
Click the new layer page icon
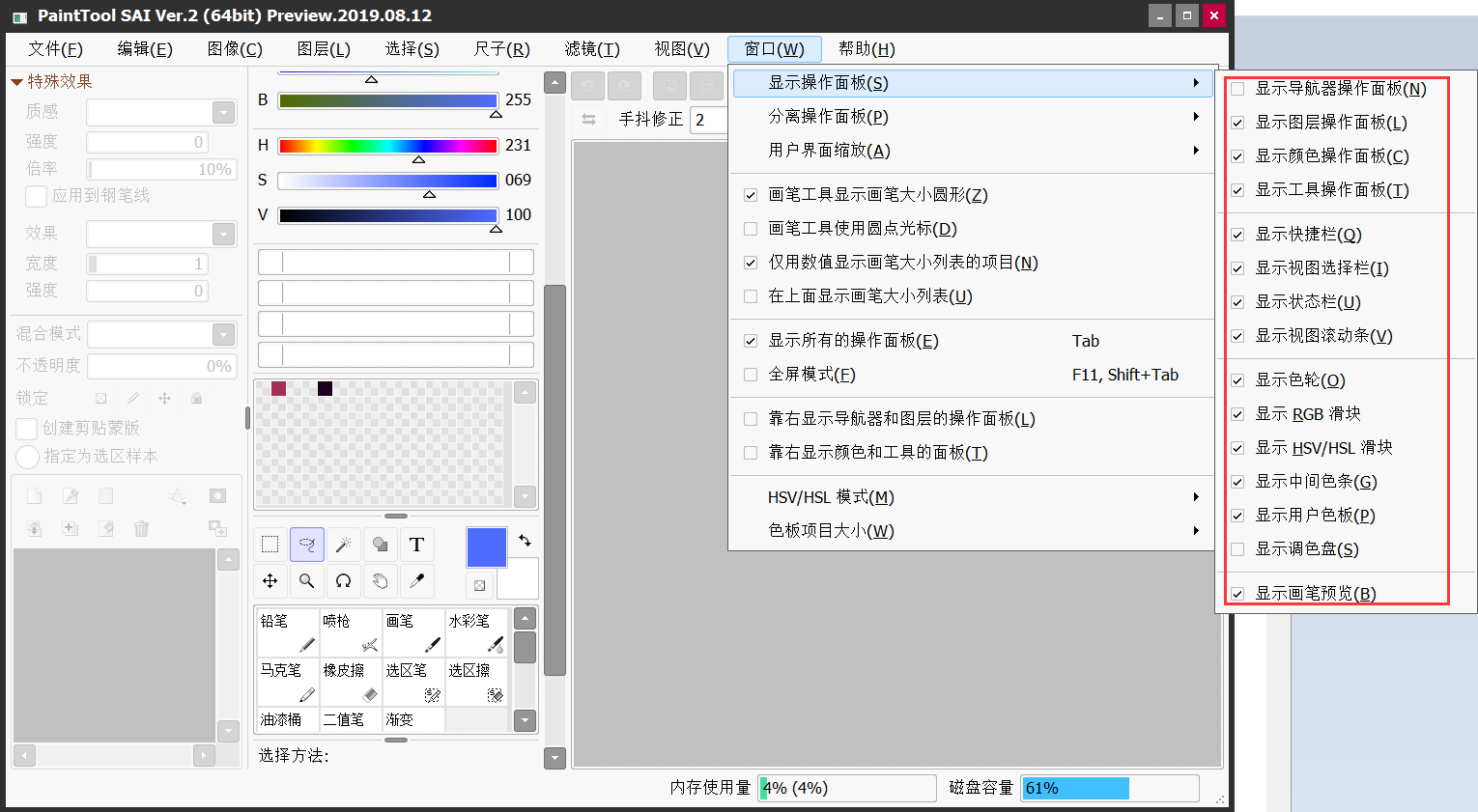point(34,495)
